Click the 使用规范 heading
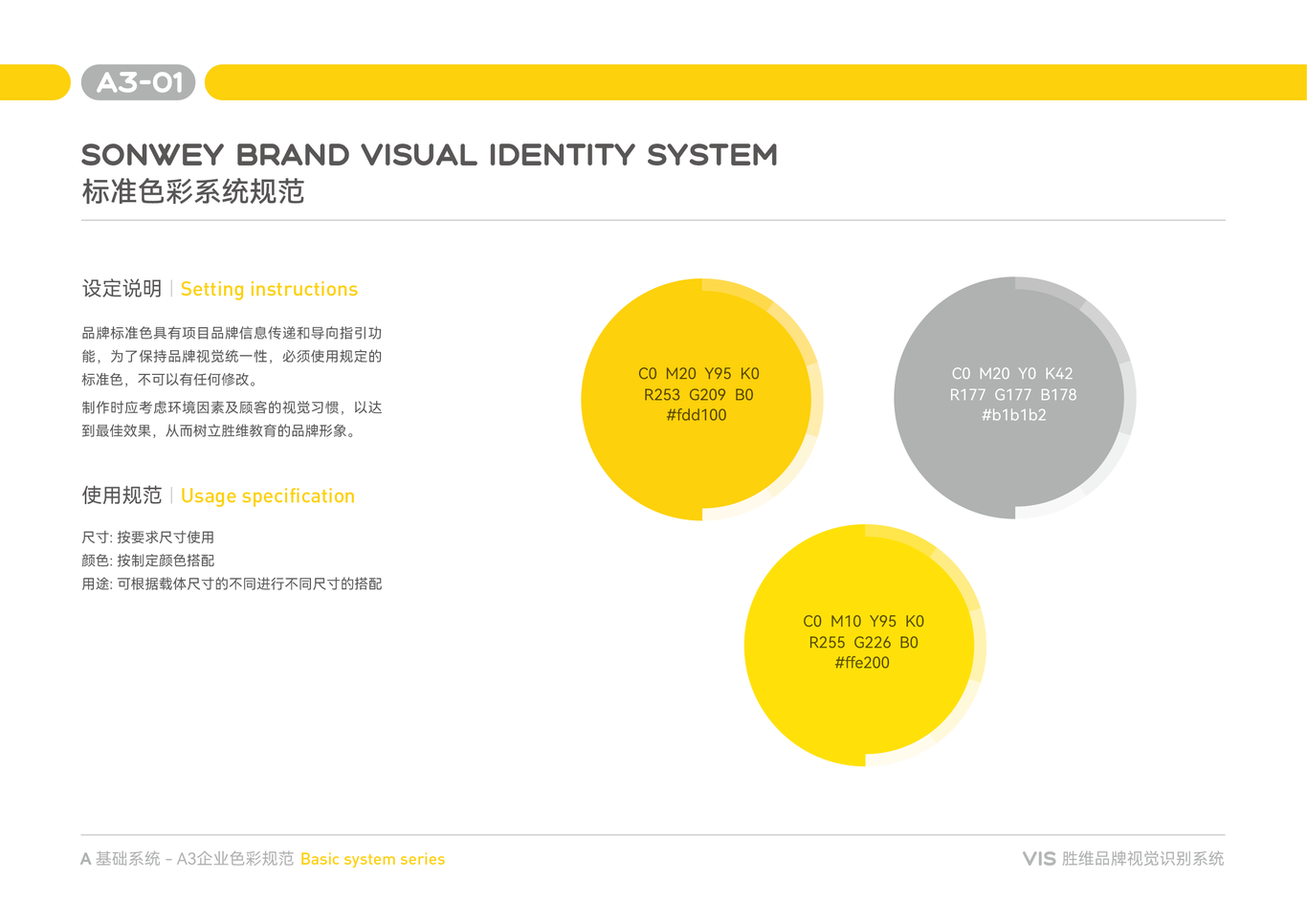The width and height of the screenshot is (1307, 924). [122, 495]
